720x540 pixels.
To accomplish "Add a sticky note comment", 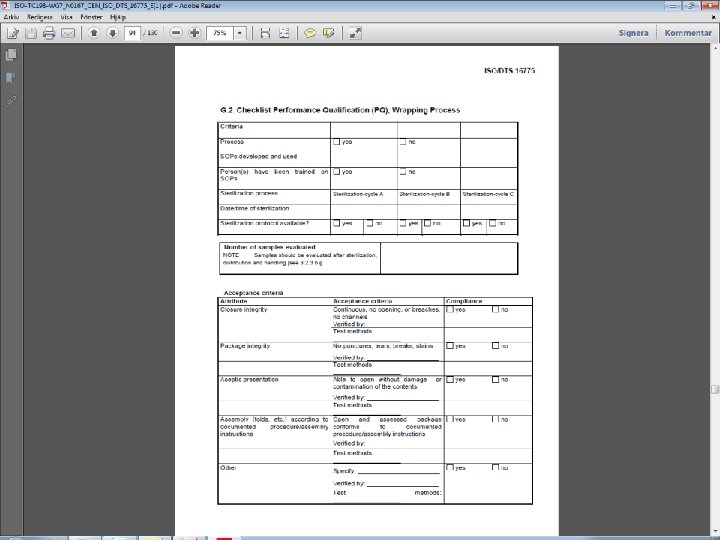I will tap(310, 33).
